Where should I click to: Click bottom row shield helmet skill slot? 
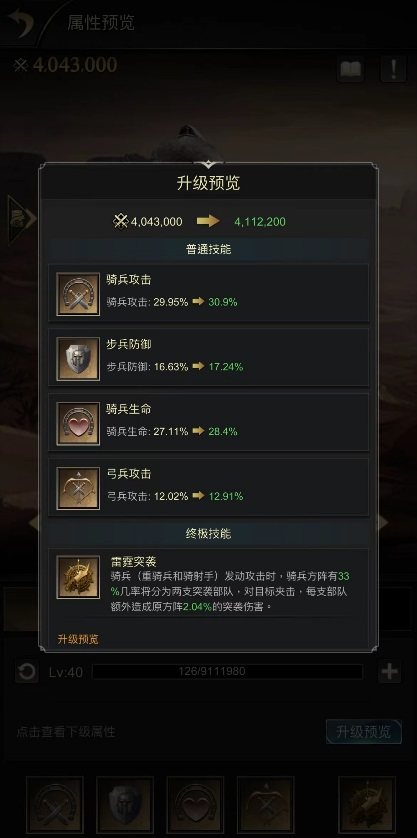tap(125, 804)
